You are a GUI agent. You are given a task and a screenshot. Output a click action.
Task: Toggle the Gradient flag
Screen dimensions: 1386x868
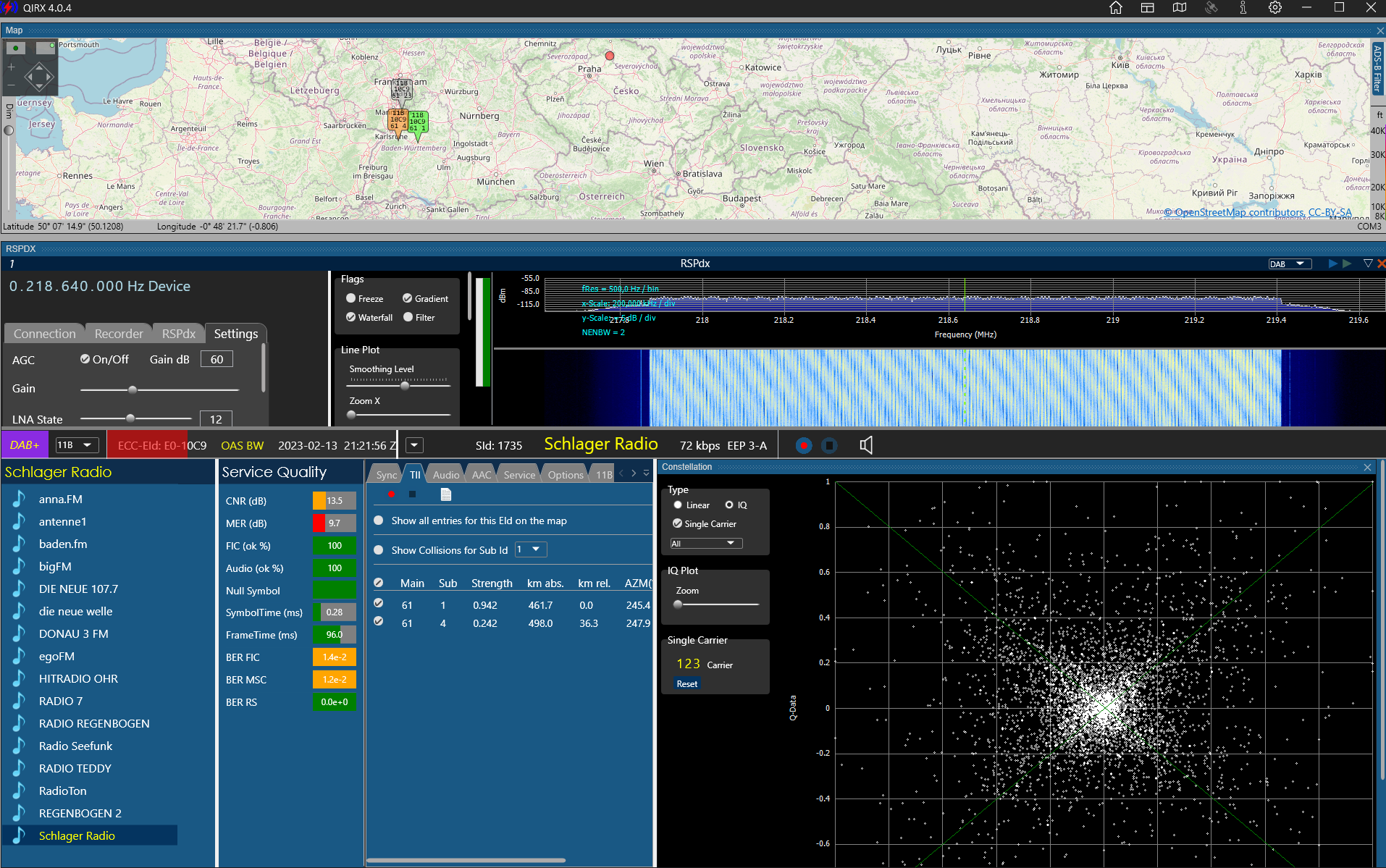point(407,298)
